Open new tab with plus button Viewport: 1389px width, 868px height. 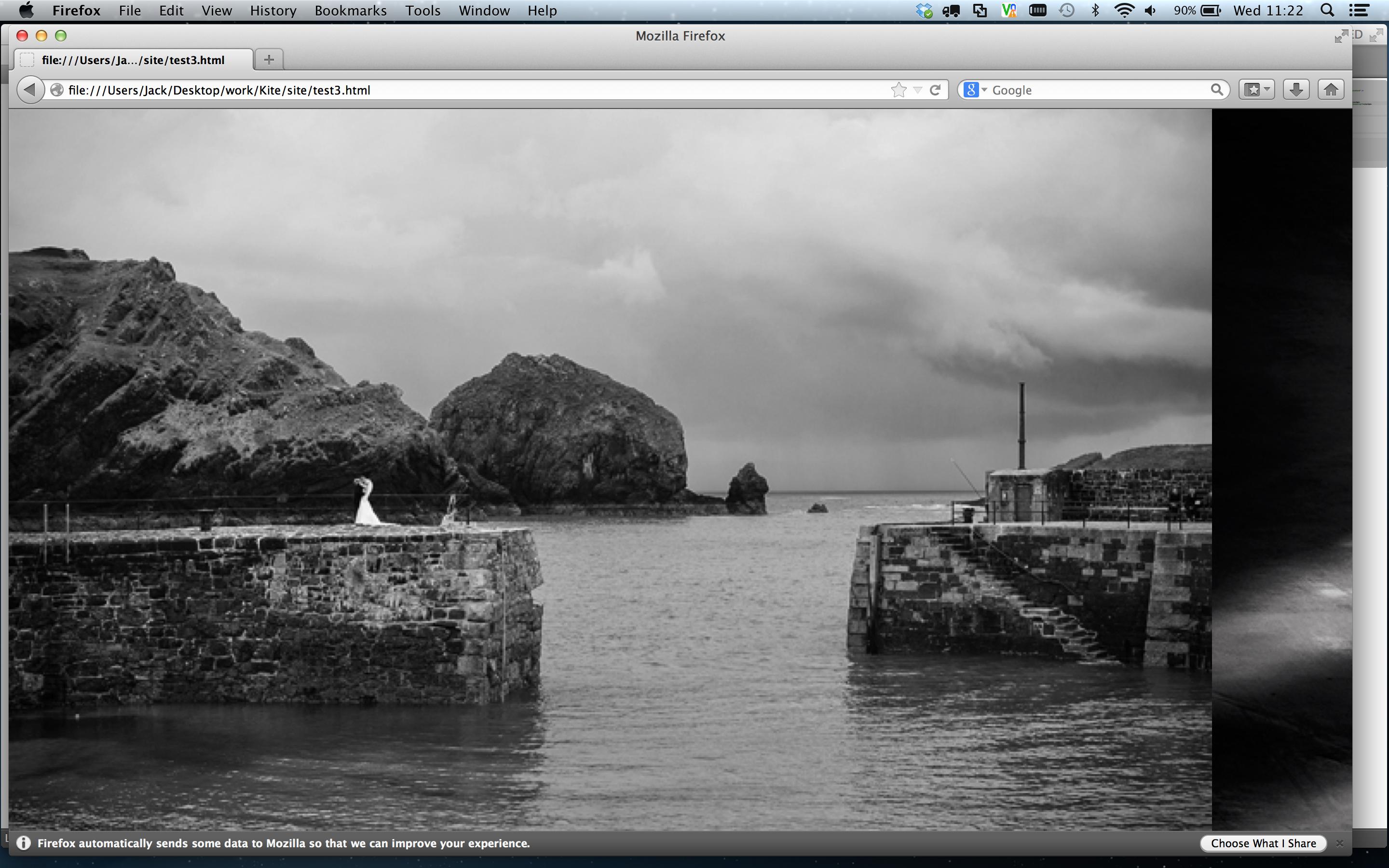269,60
